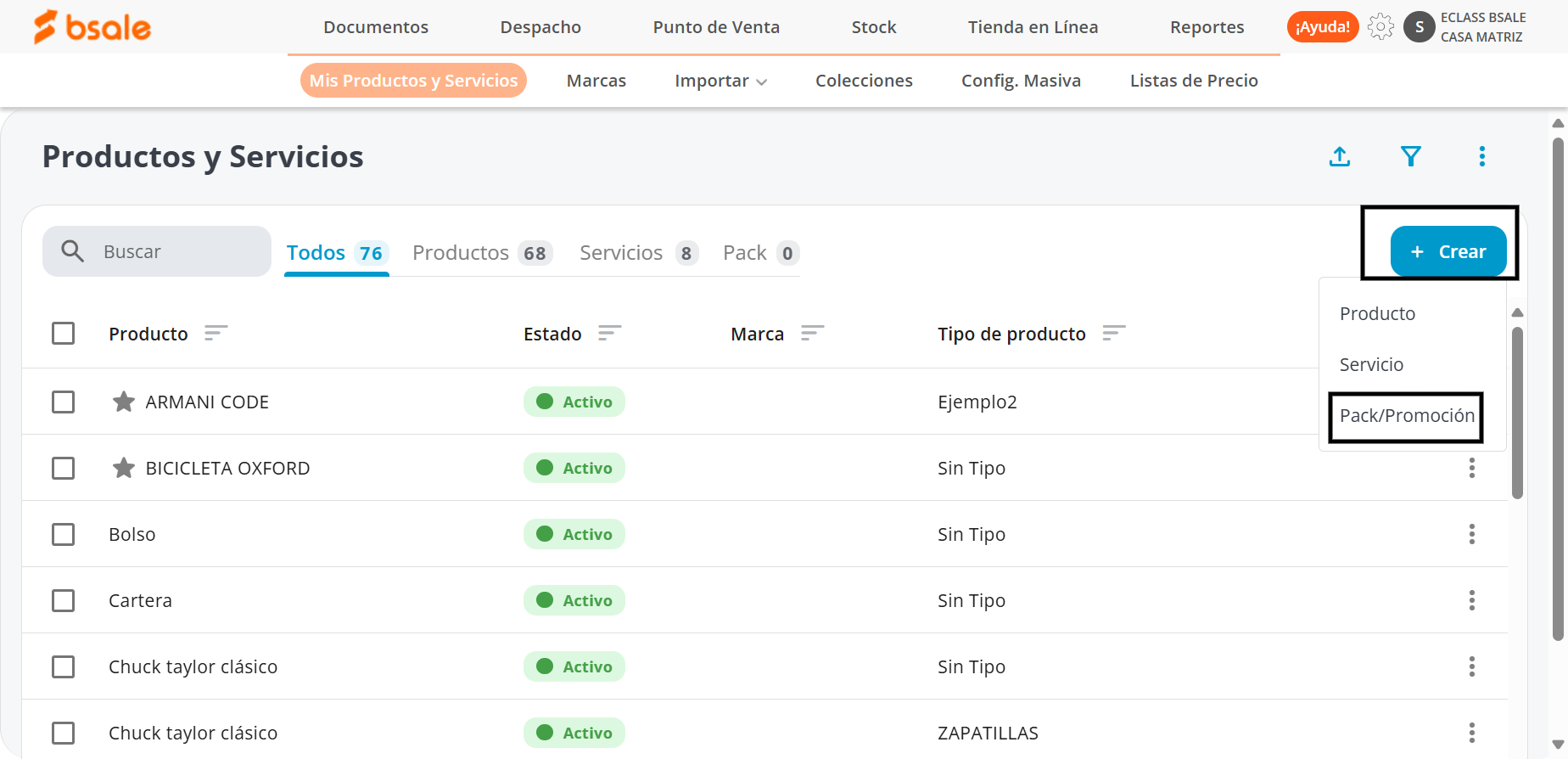
Task: Click the table inner scrollbar thumb
Action: pos(1518,413)
